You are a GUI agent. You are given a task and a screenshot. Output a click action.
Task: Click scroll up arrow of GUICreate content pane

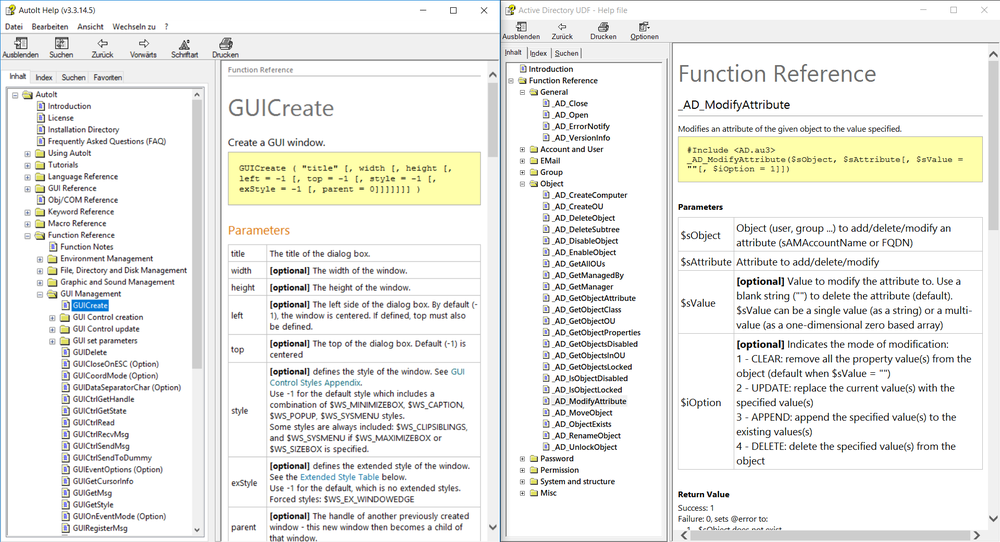point(492,75)
